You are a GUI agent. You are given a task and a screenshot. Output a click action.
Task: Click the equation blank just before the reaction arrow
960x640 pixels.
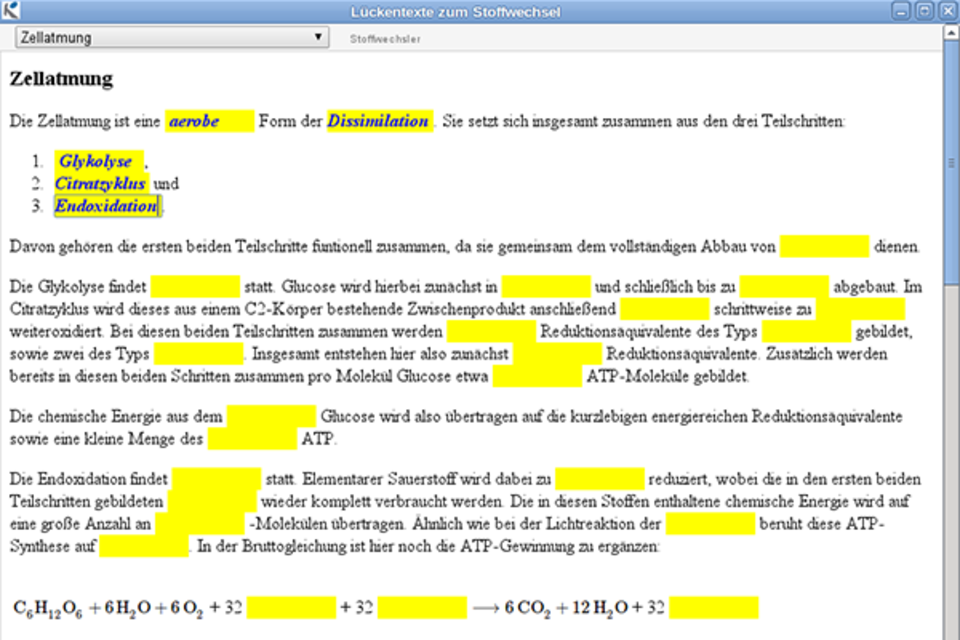(x=422, y=608)
